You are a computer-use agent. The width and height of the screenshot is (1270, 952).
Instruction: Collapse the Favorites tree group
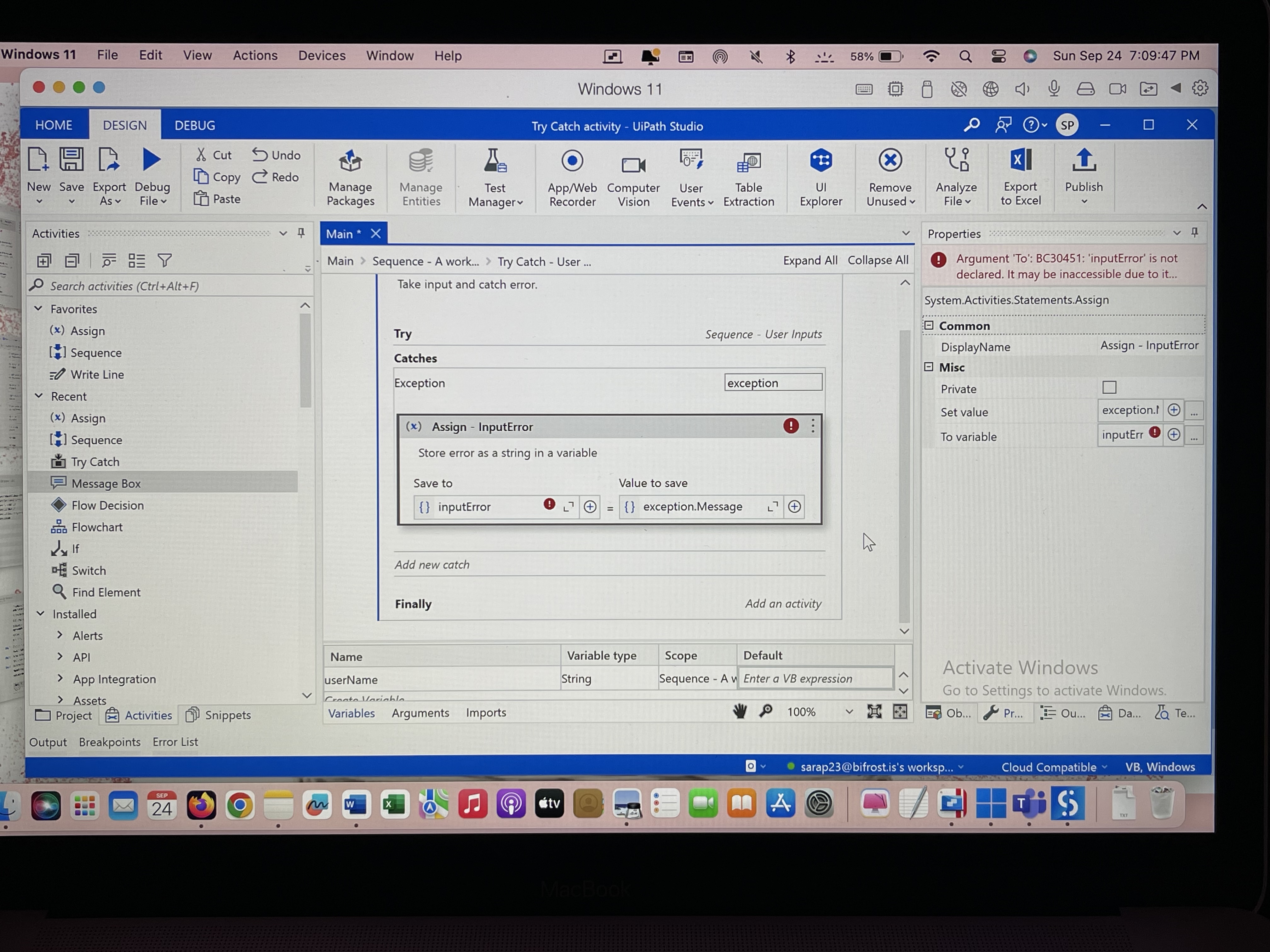coord(38,308)
